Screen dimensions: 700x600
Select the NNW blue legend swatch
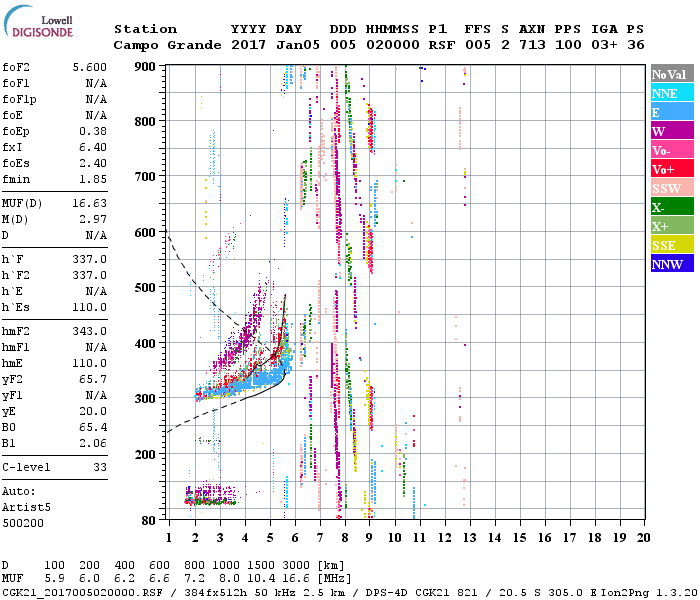[671, 264]
